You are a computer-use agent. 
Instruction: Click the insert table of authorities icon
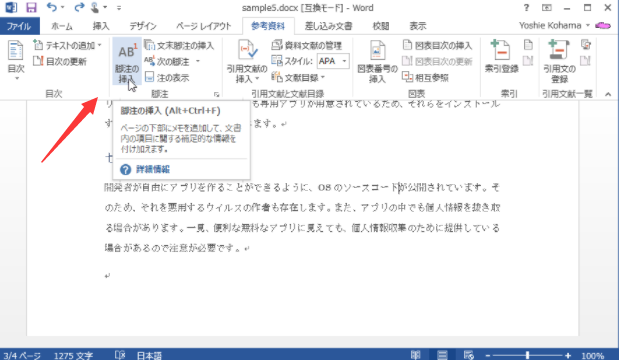tap(586, 45)
